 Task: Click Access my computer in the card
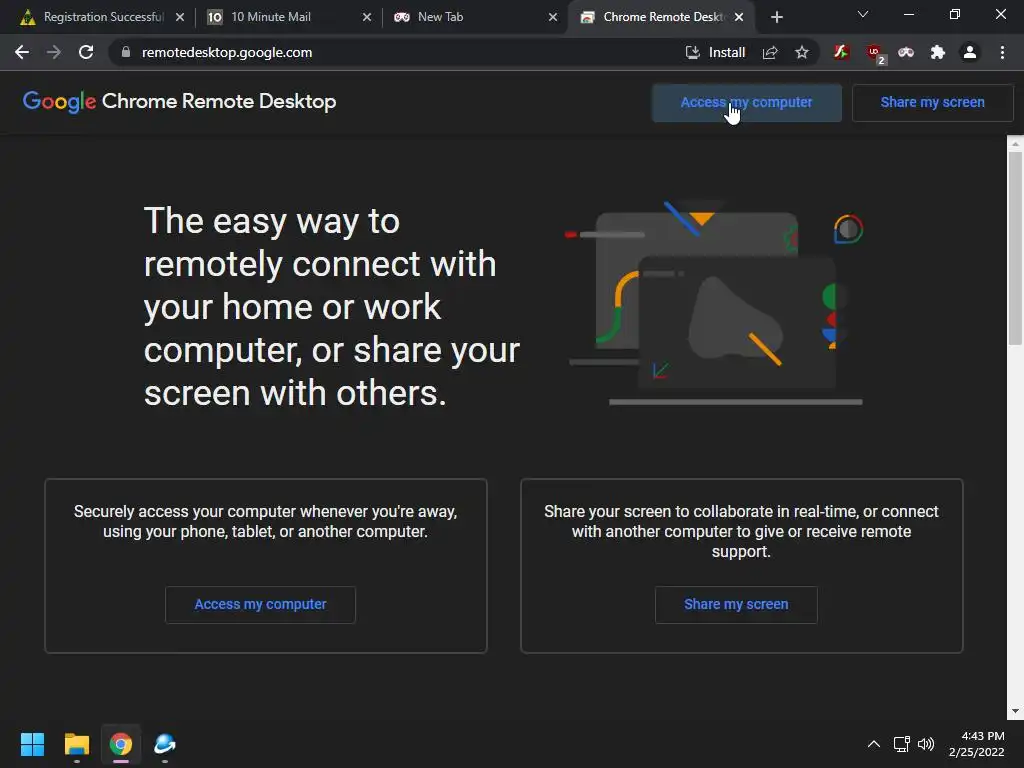tap(261, 605)
